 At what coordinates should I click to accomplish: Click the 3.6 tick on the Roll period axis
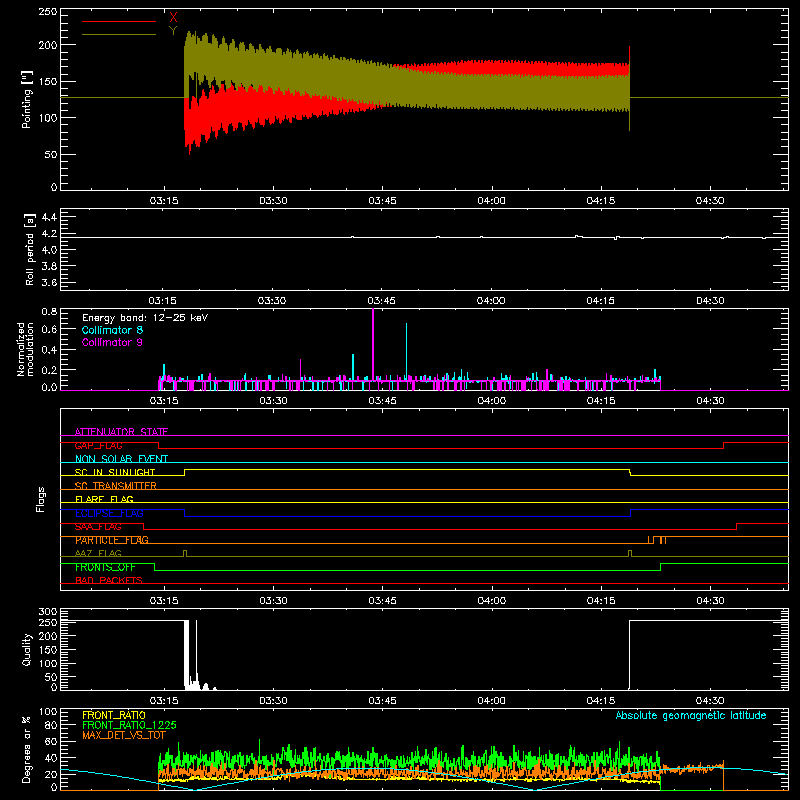49,282
